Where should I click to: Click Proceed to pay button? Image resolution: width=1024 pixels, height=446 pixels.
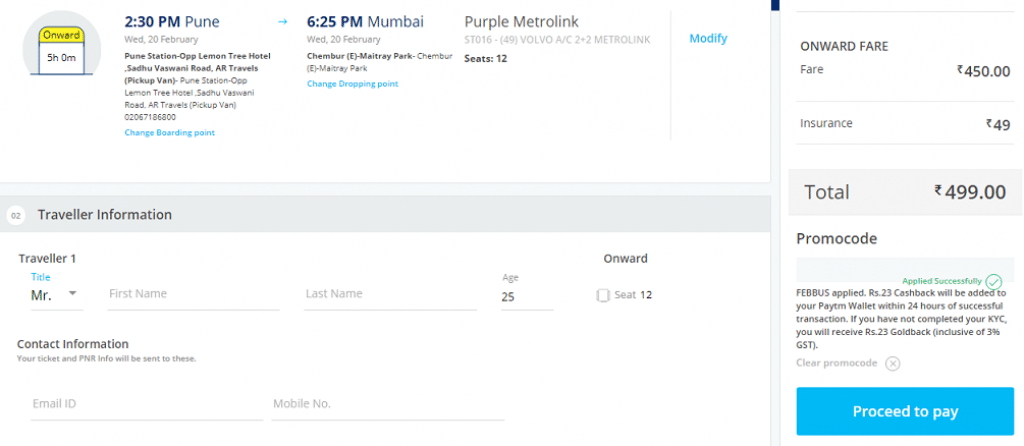(x=905, y=411)
